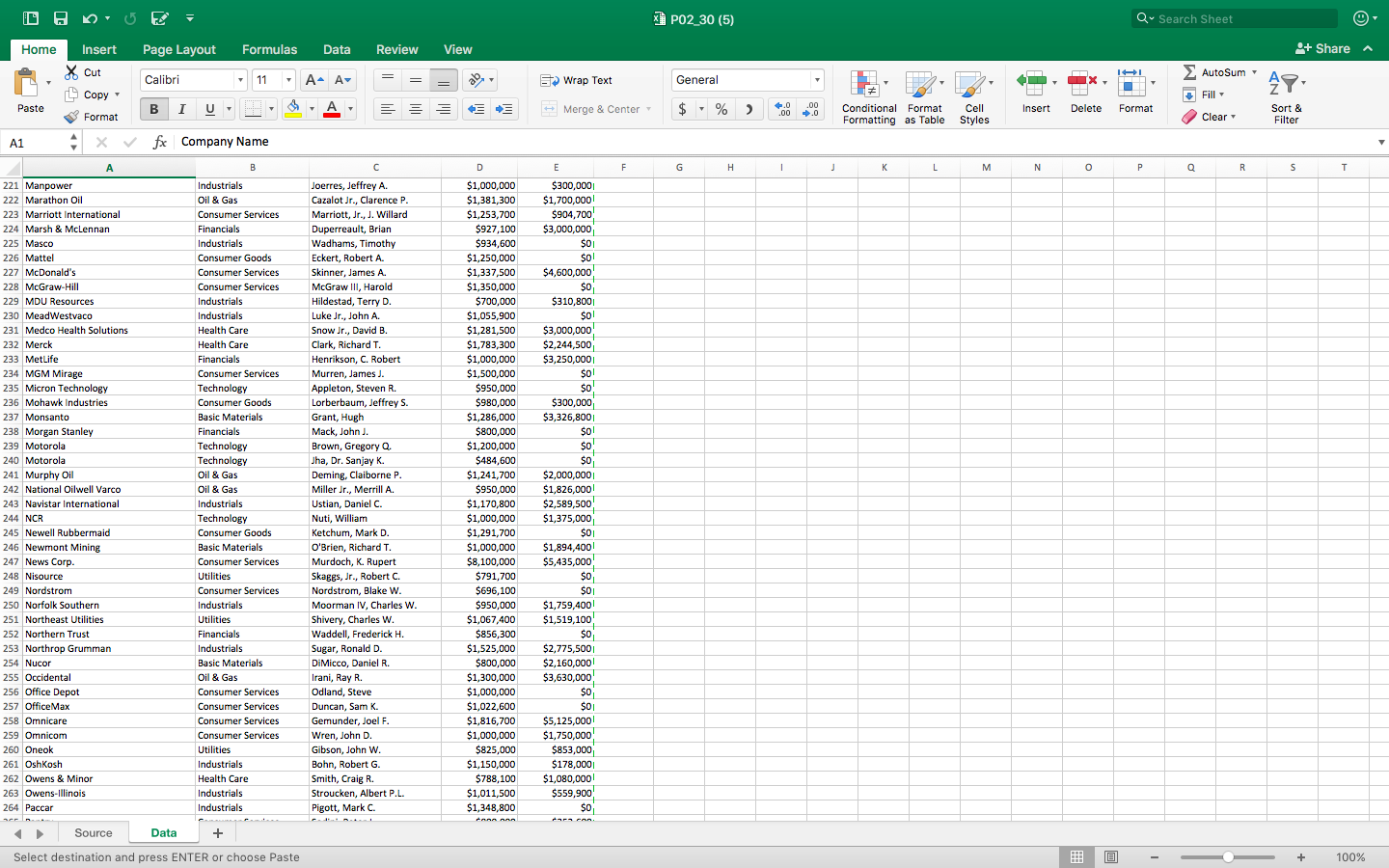Click the Save icon in title bar

61,18
